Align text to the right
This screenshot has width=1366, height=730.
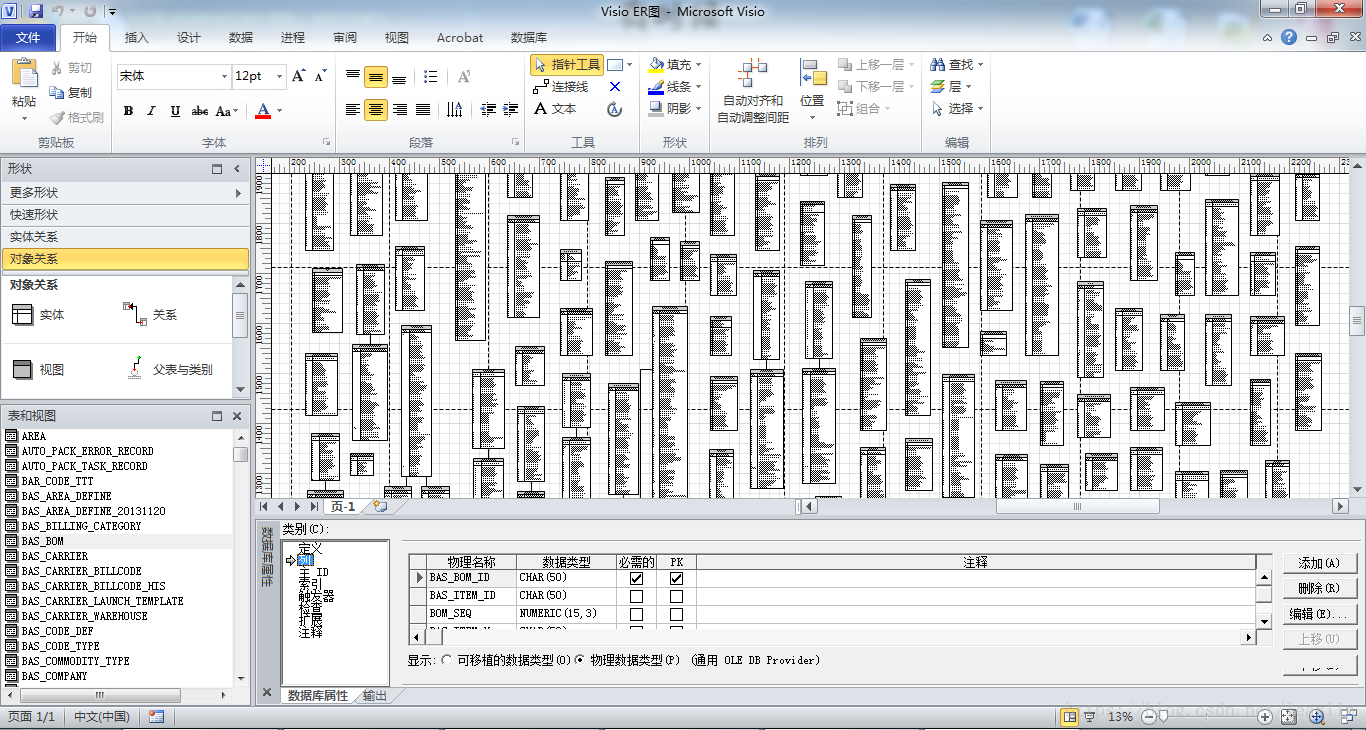point(400,110)
